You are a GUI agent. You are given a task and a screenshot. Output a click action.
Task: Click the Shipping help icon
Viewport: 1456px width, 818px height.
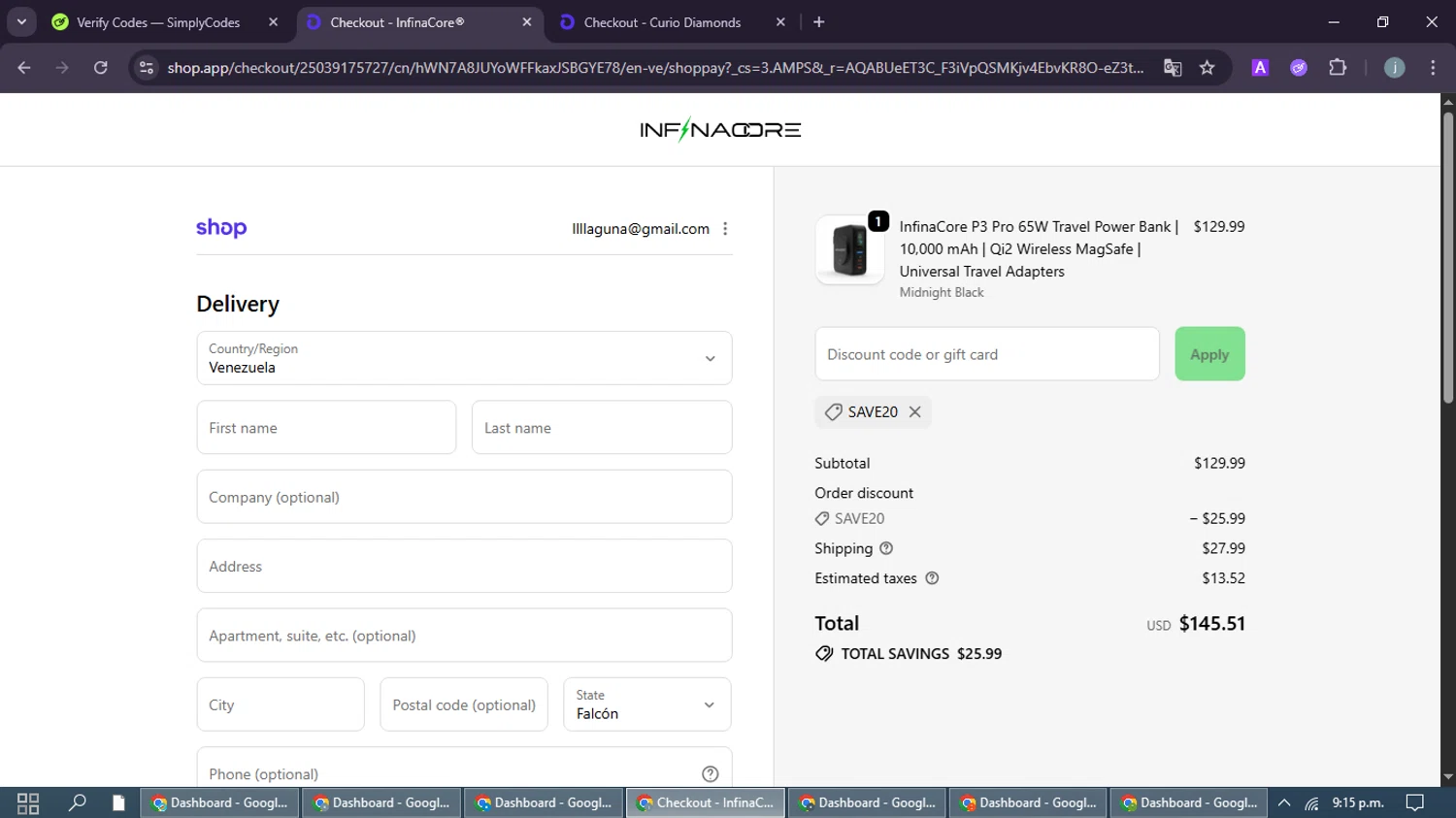click(x=886, y=548)
